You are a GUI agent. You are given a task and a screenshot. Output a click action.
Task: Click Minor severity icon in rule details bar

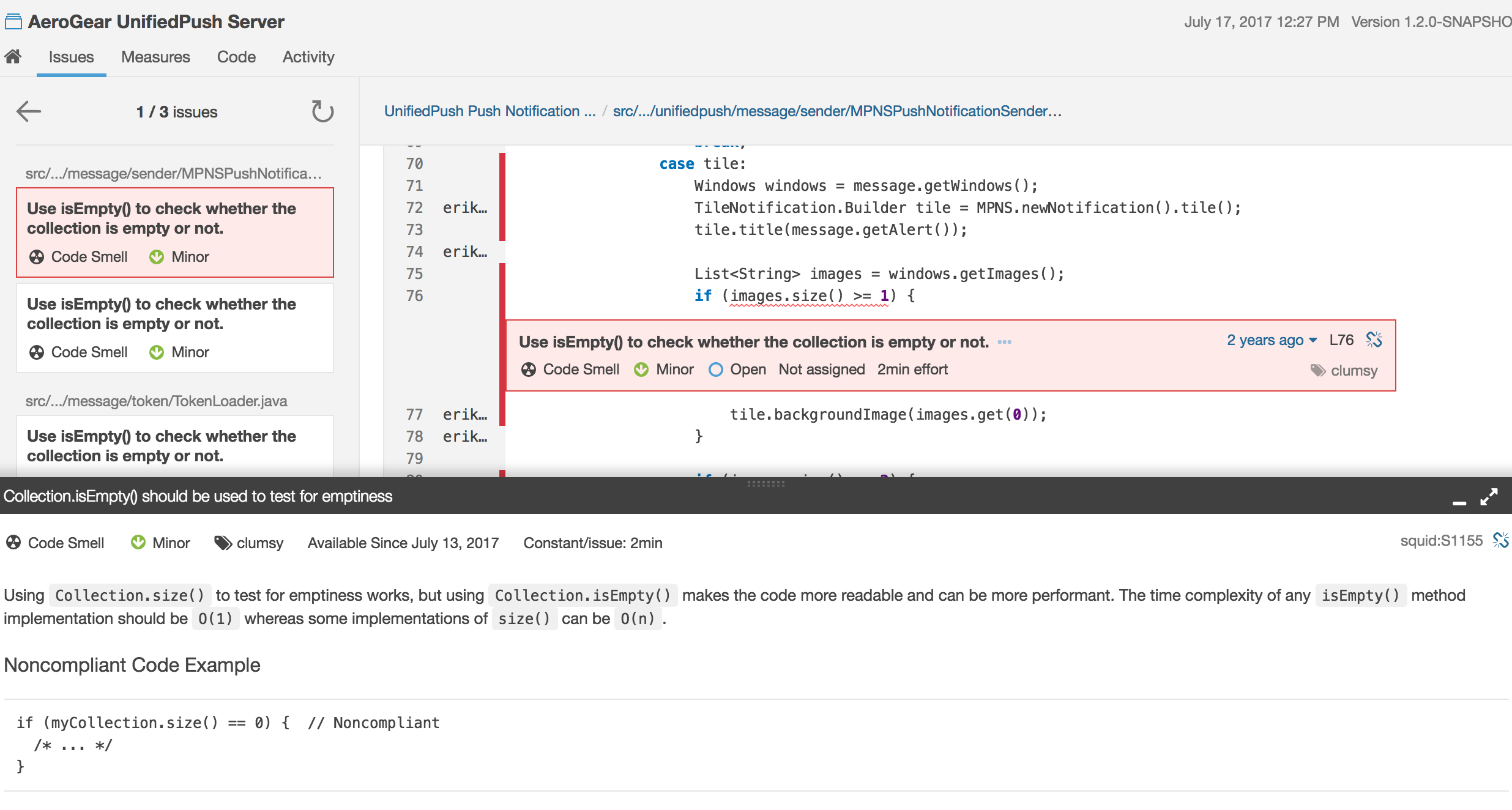(x=138, y=543)
